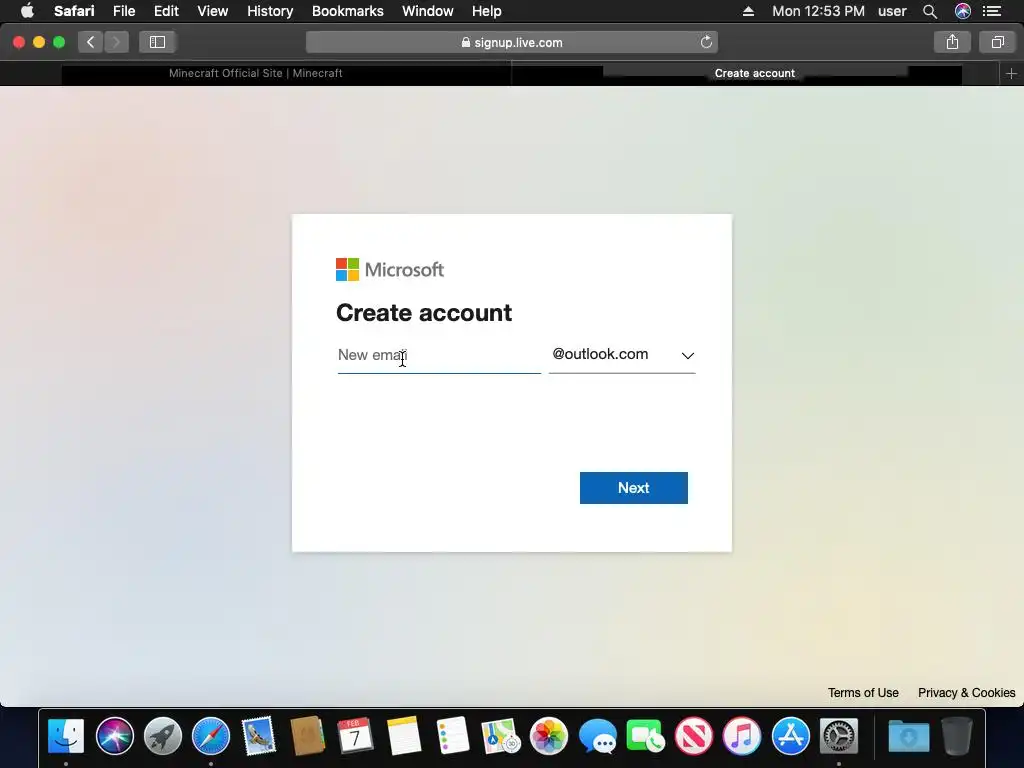This screenshot has height=768, width=1024.
Task: Open Siri from the menu bar
Action: point(963,11)
